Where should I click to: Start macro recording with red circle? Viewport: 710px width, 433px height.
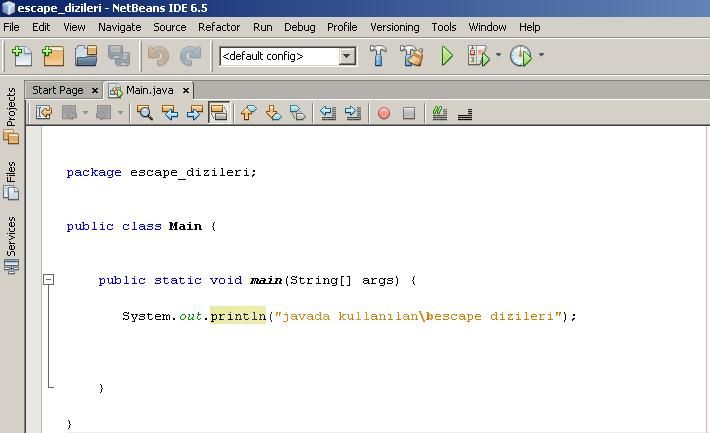click(x=384, y=113)
